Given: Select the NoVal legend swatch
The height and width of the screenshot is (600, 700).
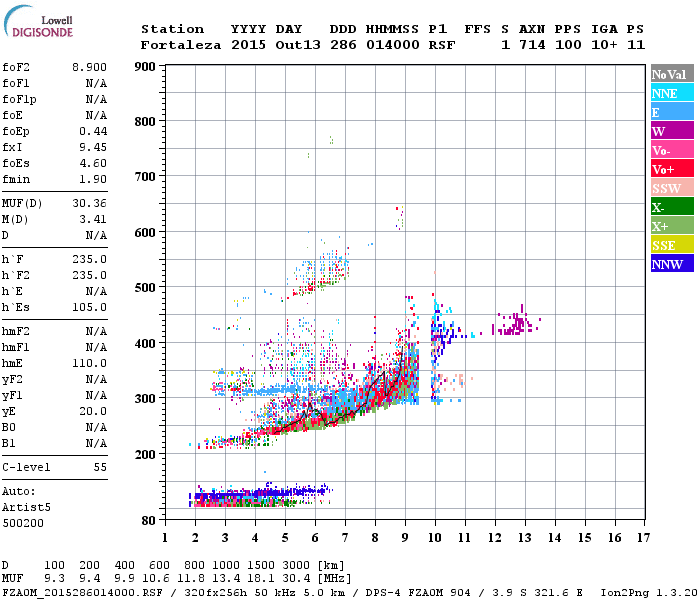Looking at the screenshot, I should click(x=672, y=74).
